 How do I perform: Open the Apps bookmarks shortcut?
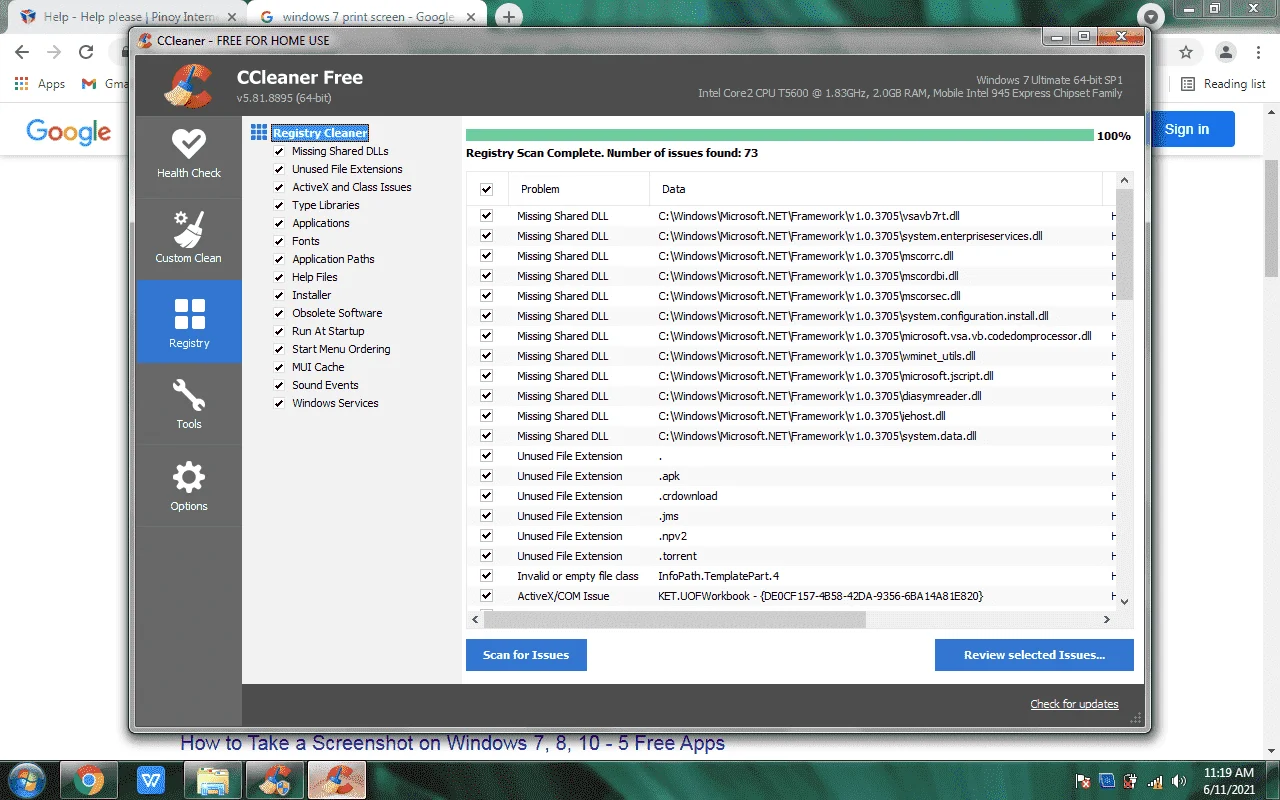pos(40,84)
